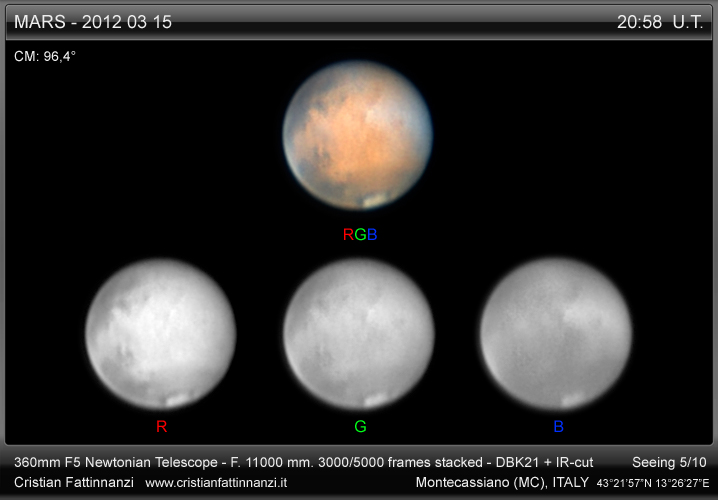Click 'DBK21 + IR-cut' text

544,462
